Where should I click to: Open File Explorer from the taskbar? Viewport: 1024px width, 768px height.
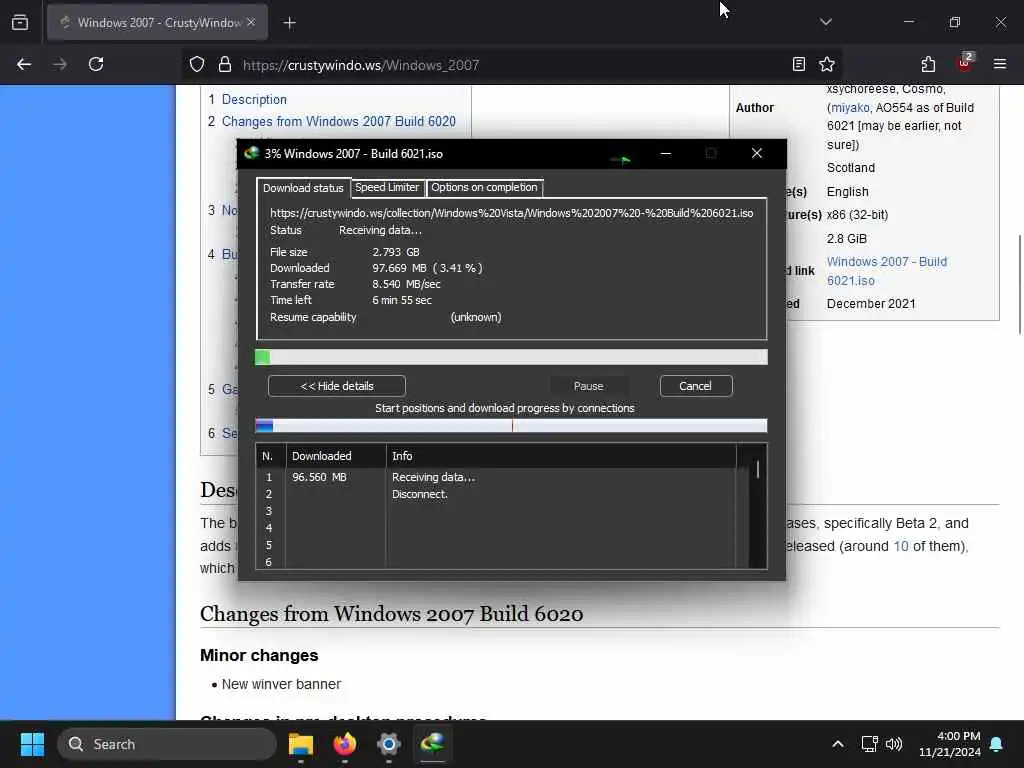[x=301, y=744]
